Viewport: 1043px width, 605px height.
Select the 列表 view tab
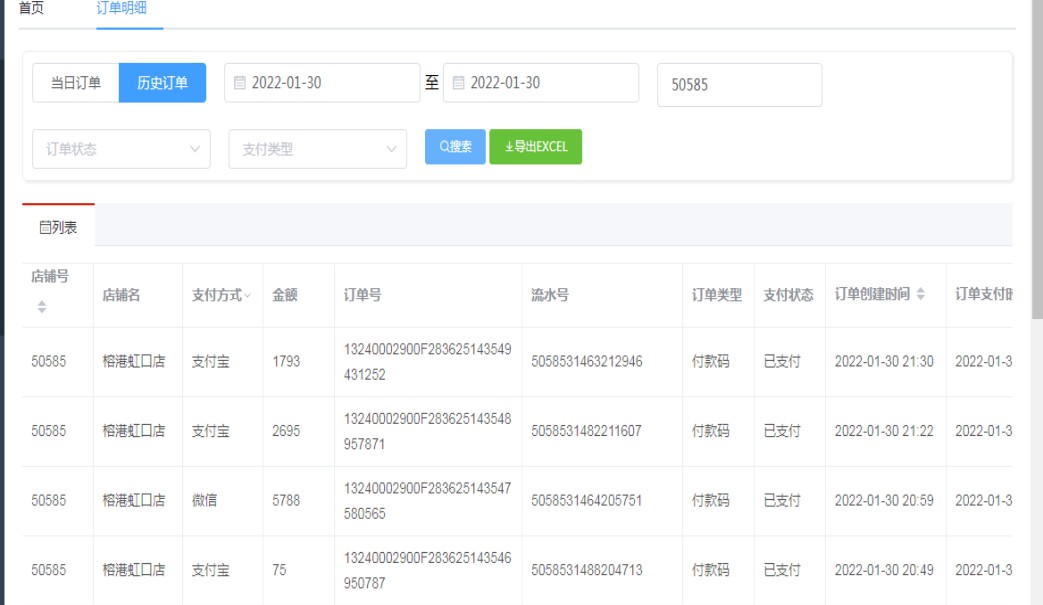click(x=58, y=227)
